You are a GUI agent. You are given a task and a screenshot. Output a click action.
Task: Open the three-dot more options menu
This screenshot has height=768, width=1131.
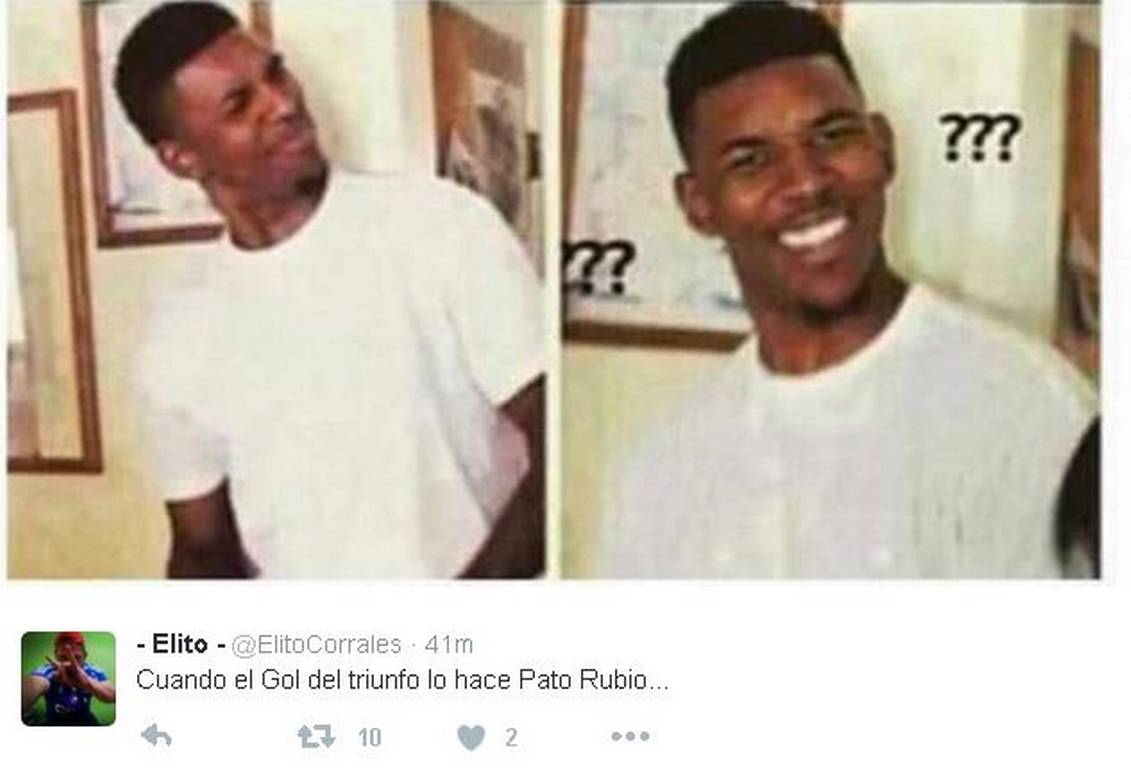point(630,736)
